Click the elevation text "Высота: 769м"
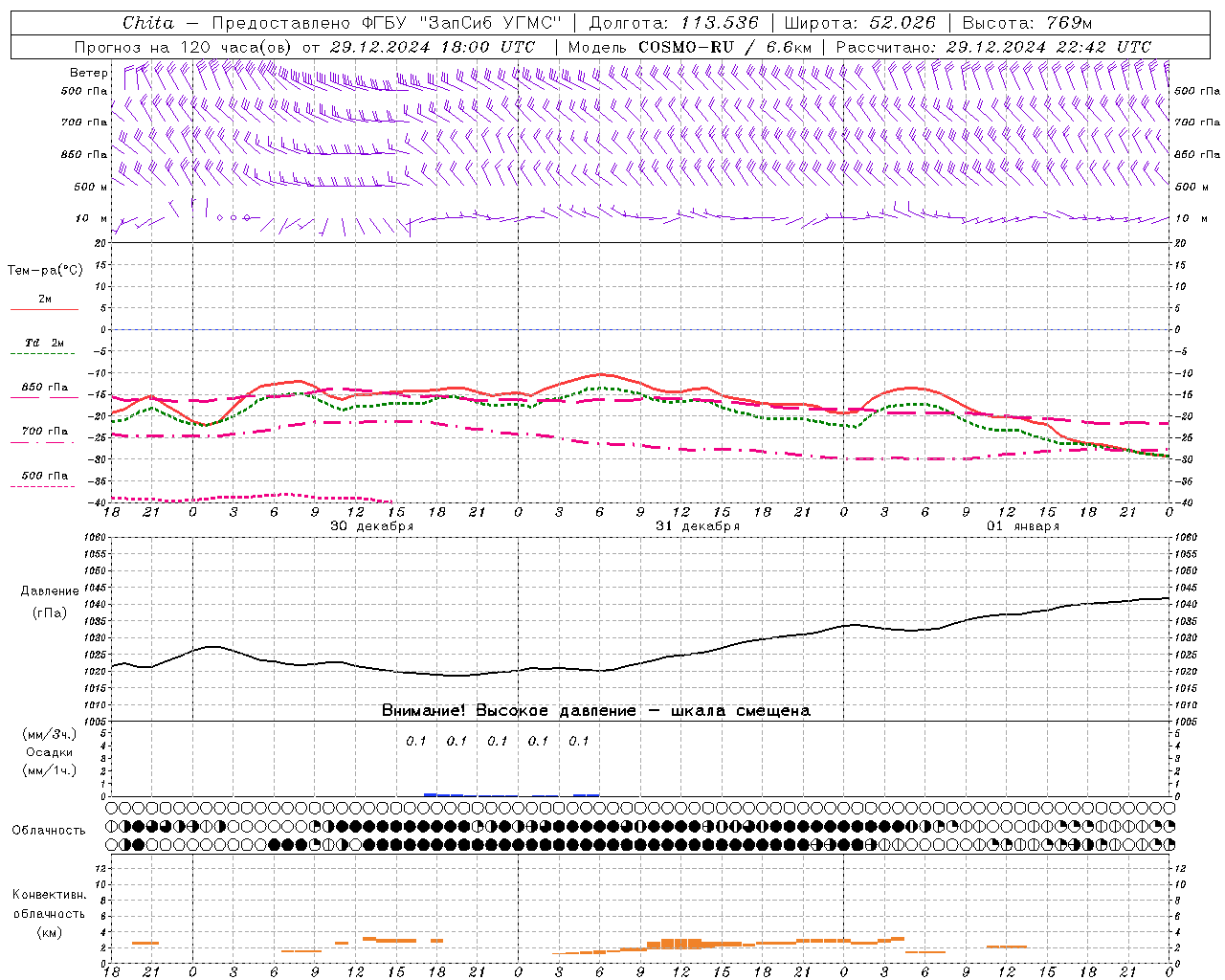 click(1027, 23)
